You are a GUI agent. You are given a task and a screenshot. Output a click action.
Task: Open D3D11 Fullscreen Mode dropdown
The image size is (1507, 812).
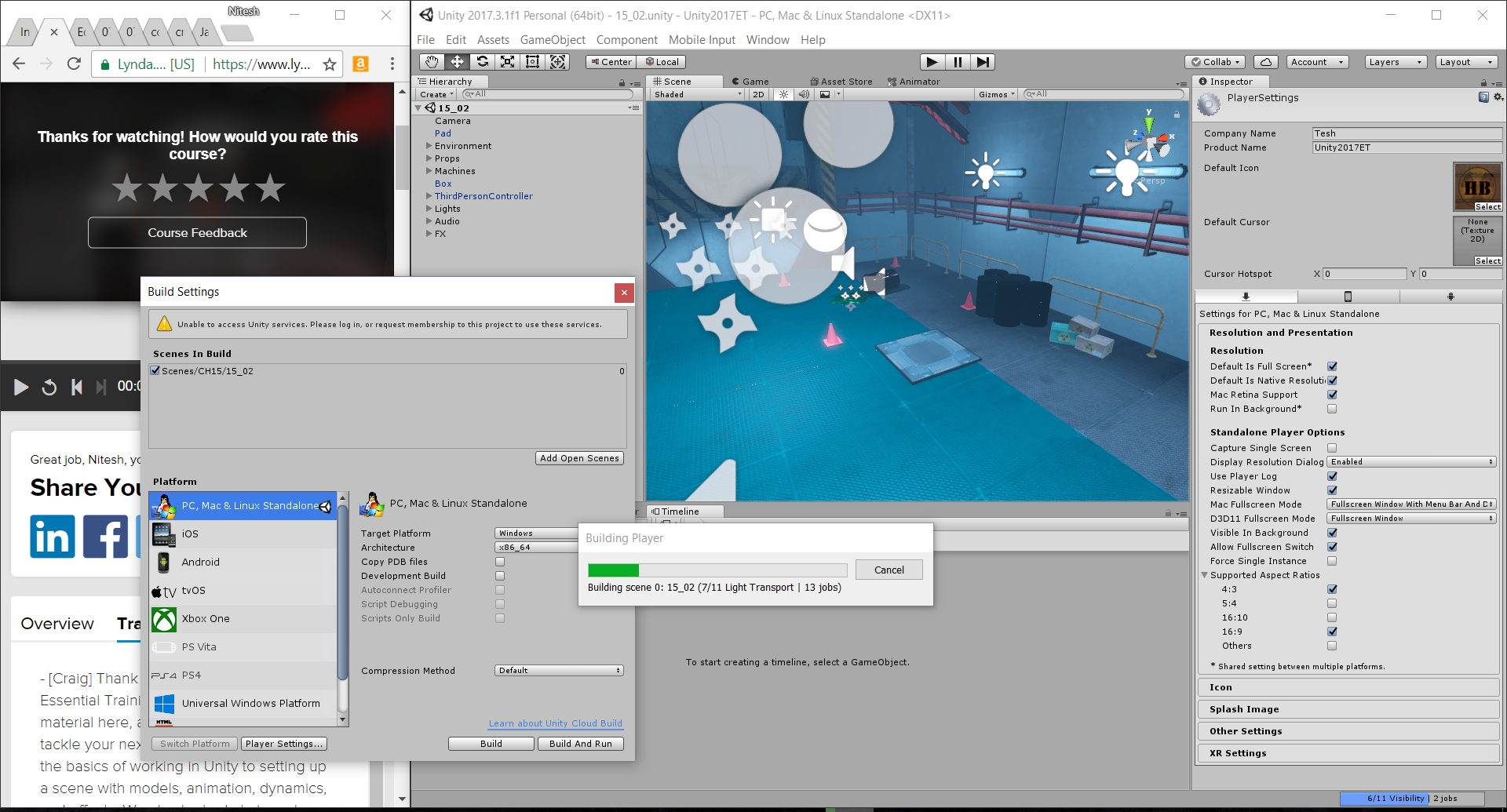coord(1411,519)
